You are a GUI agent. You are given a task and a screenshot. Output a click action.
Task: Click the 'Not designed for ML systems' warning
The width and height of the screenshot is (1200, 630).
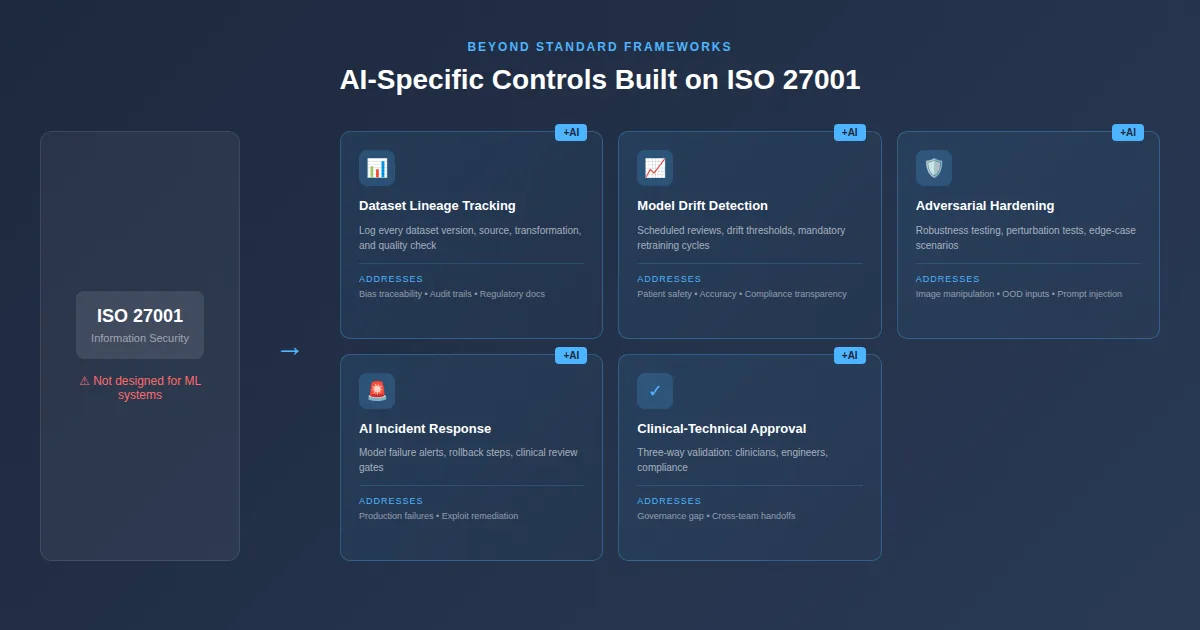click(140, 388)
